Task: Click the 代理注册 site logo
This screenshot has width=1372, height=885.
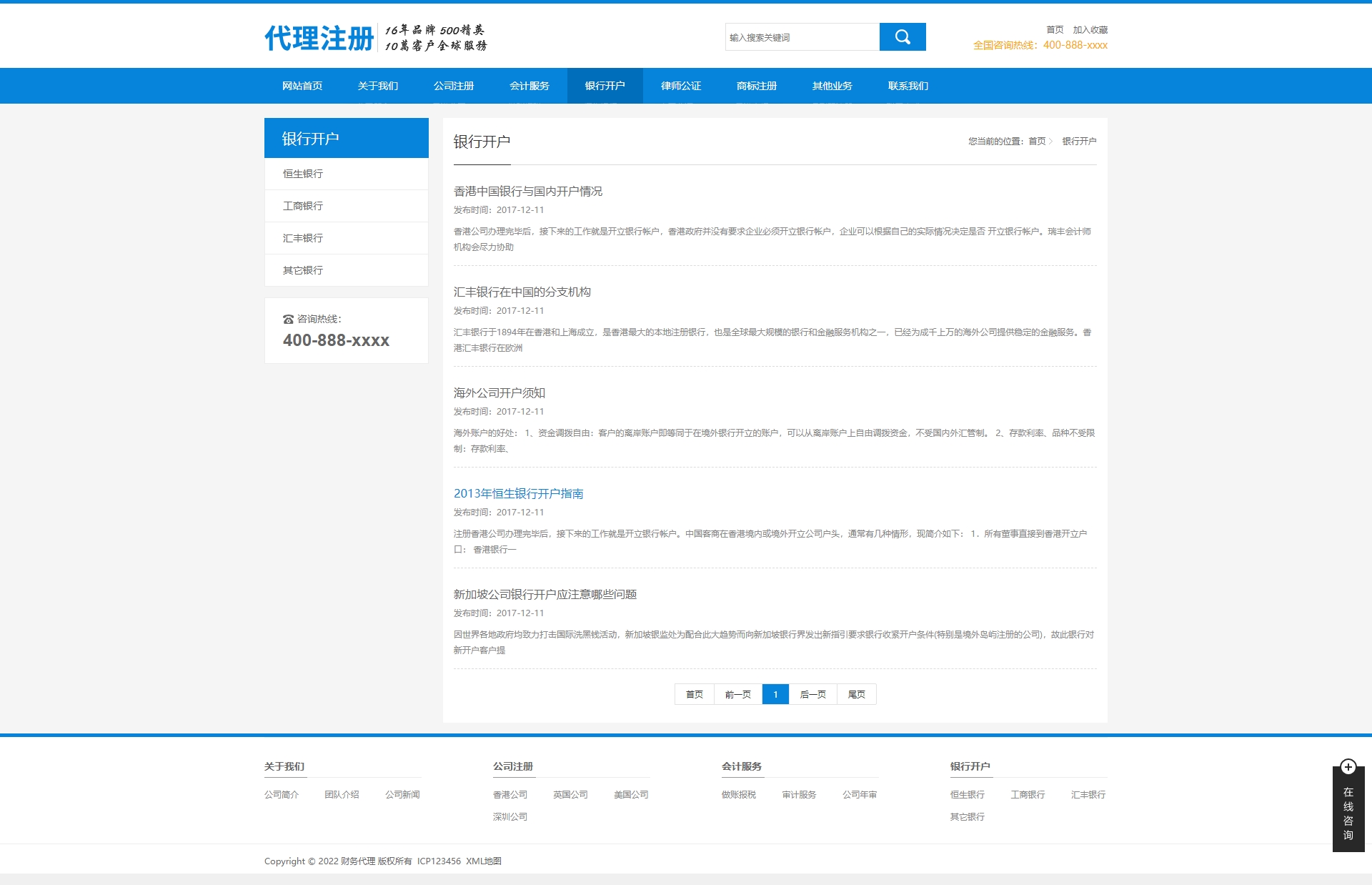Action: tap(319, 38)
